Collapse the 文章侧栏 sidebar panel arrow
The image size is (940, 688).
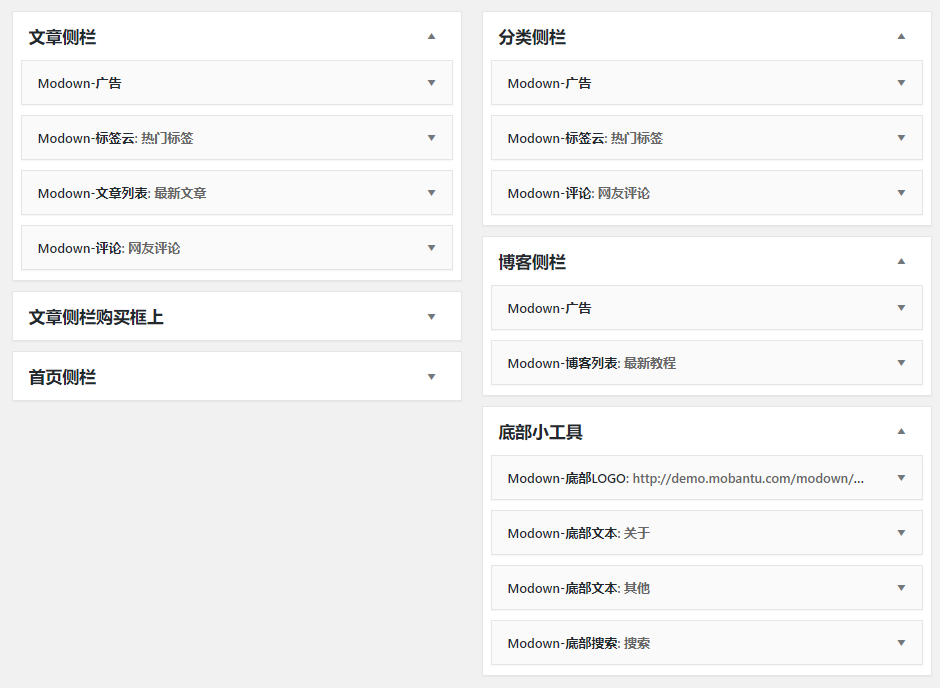431,37
